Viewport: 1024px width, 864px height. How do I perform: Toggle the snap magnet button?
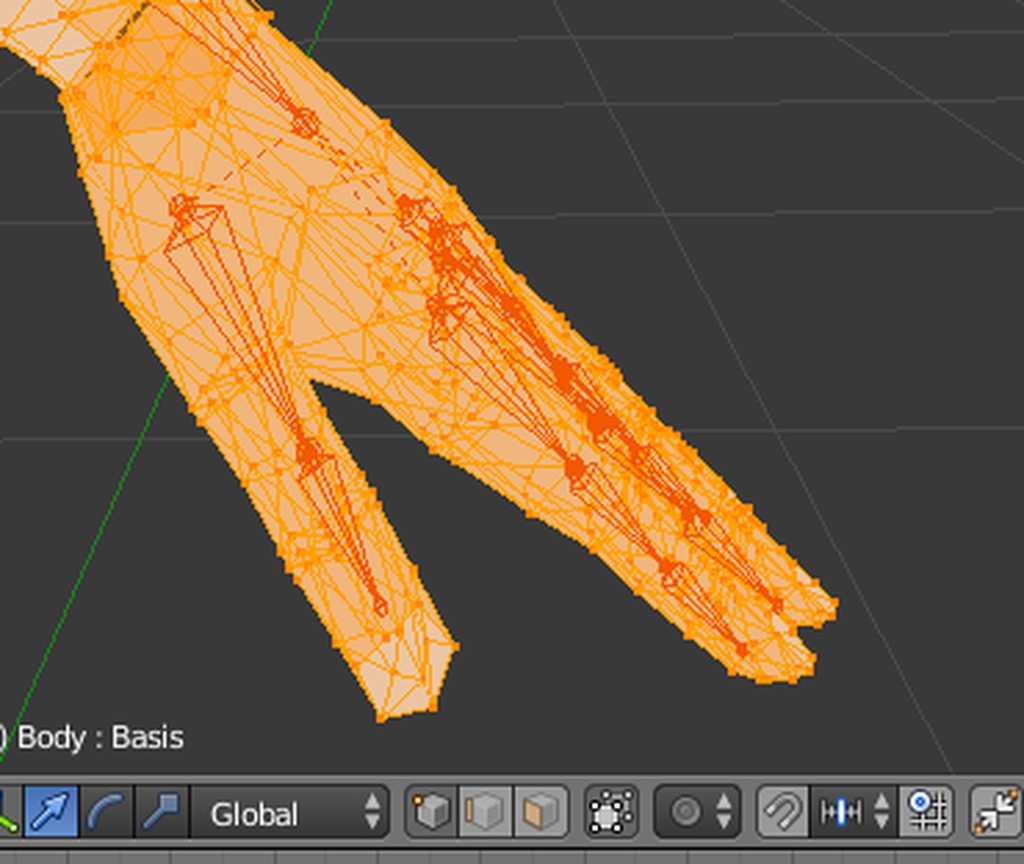point(782,812)
